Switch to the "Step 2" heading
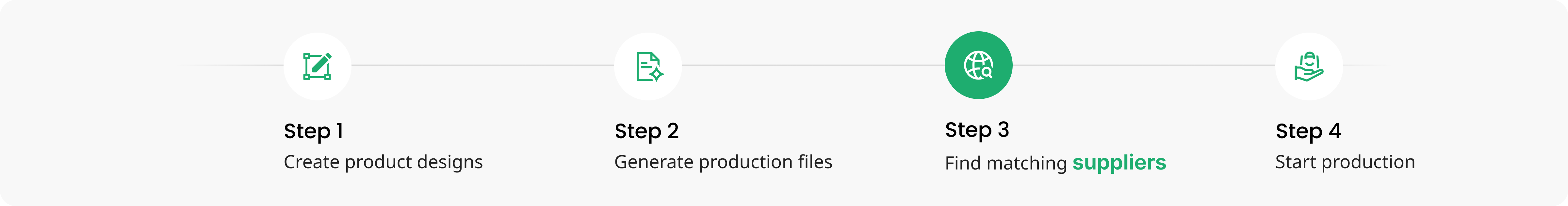The image size is (1568, 206). point(646,131)
